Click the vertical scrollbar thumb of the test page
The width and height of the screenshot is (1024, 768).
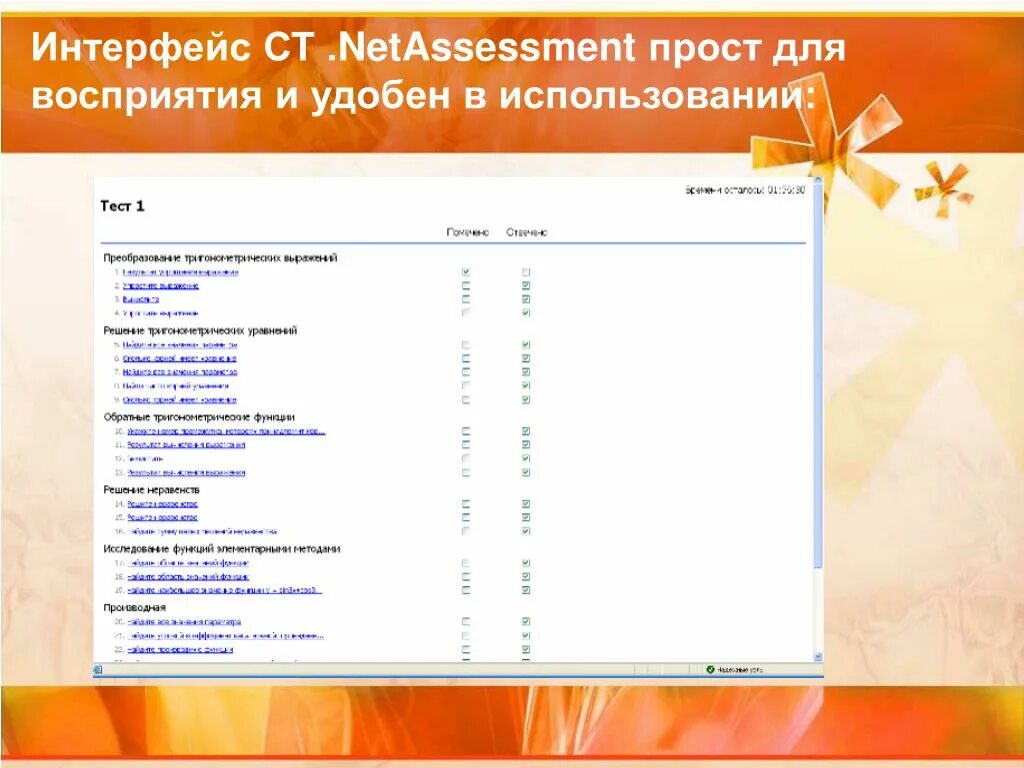818,376
